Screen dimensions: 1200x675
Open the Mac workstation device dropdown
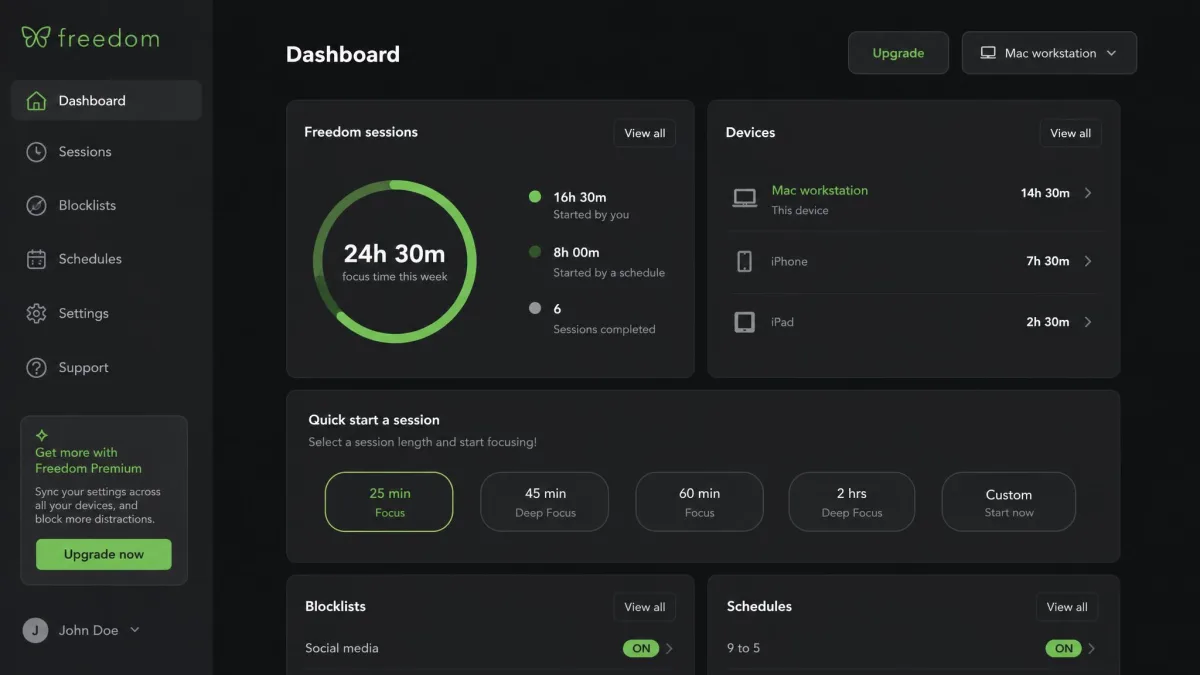(x=1049, y=53)
